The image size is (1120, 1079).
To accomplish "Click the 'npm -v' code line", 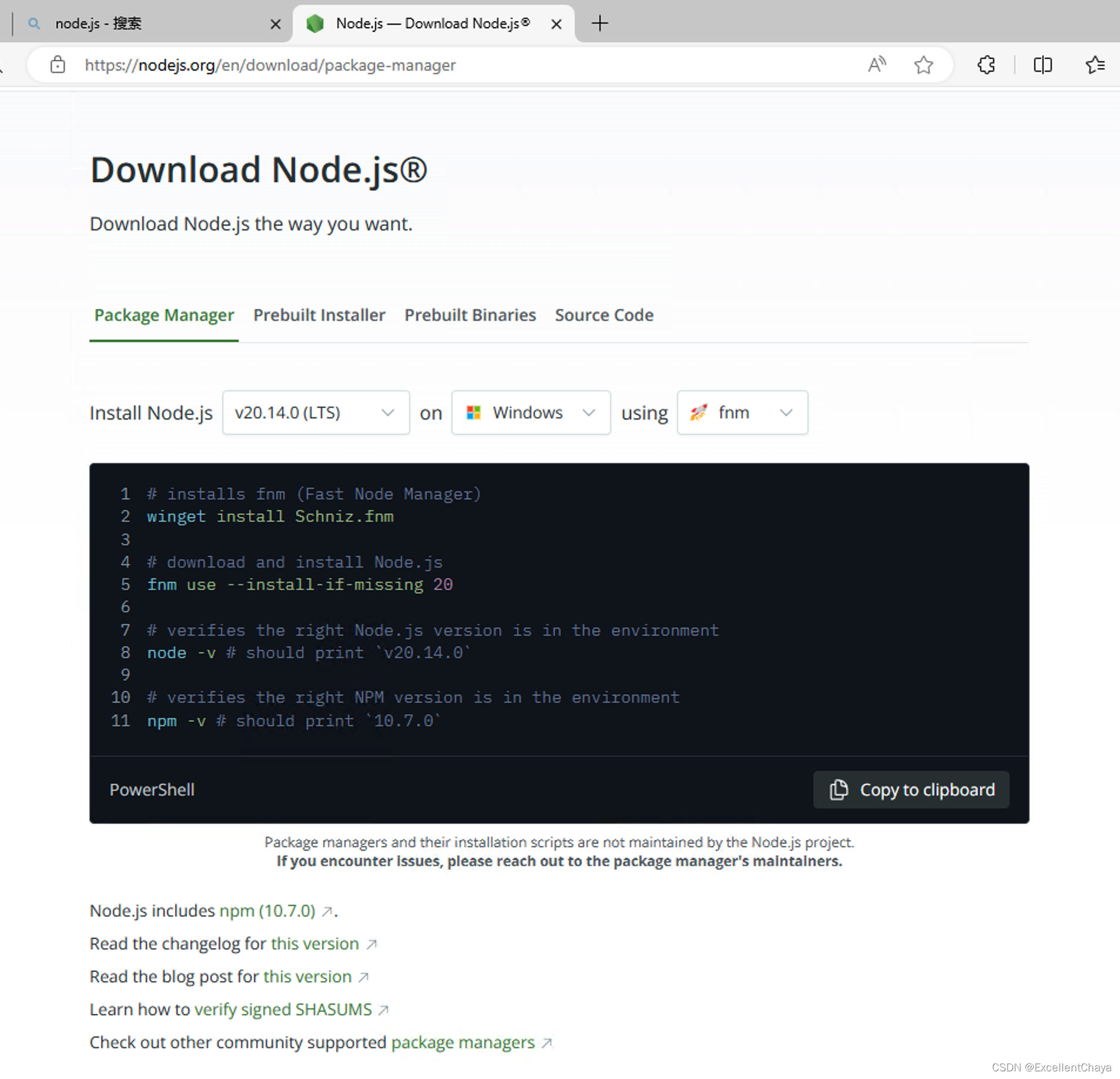I will click(x=294, y=721).
